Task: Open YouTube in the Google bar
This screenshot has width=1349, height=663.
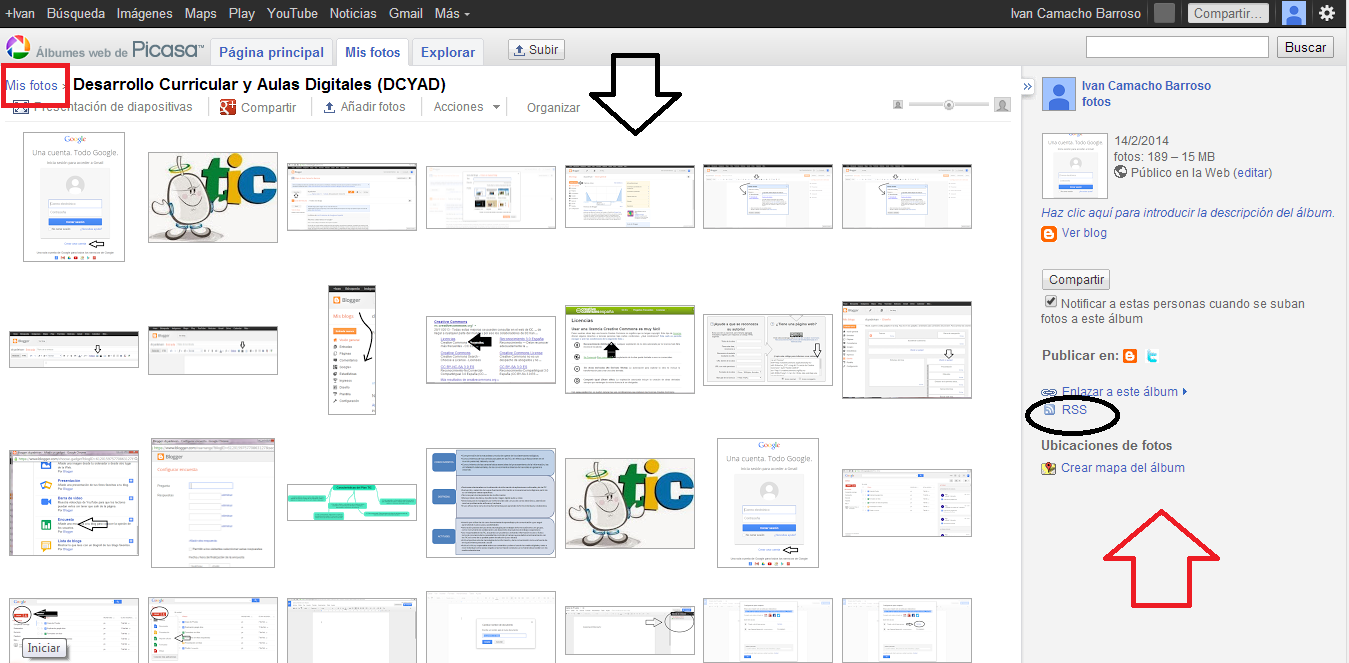Action: point(292,13)
